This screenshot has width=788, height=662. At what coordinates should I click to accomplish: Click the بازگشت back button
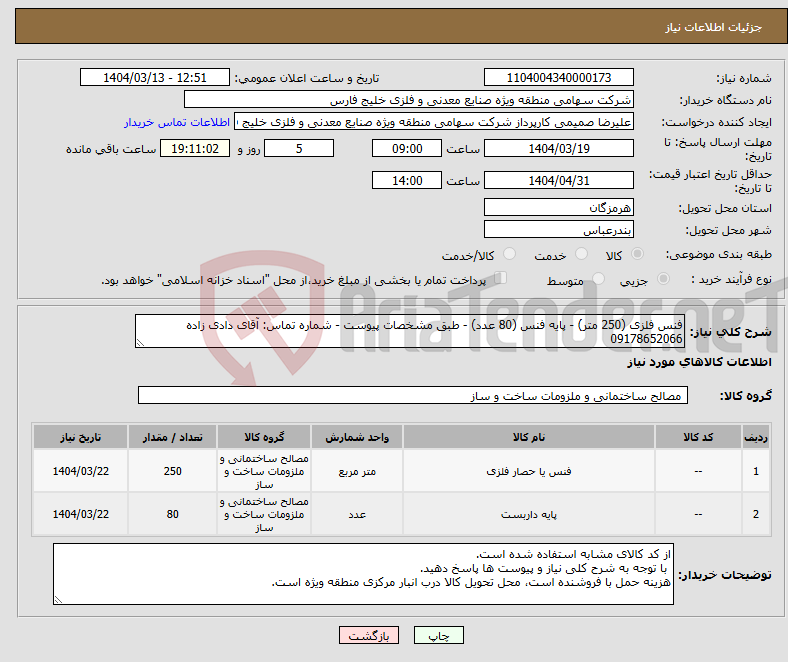(x=369, y=635)
